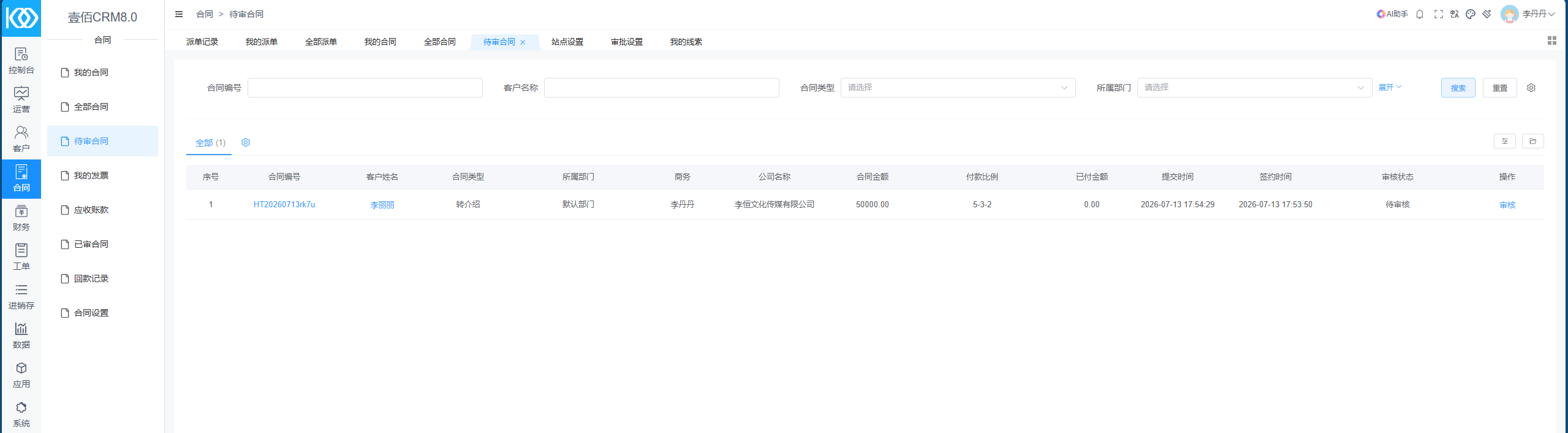Open the 数据 data module
Image resolution: width=1568 pixels, height=433 pixels.
pos(21,336)
